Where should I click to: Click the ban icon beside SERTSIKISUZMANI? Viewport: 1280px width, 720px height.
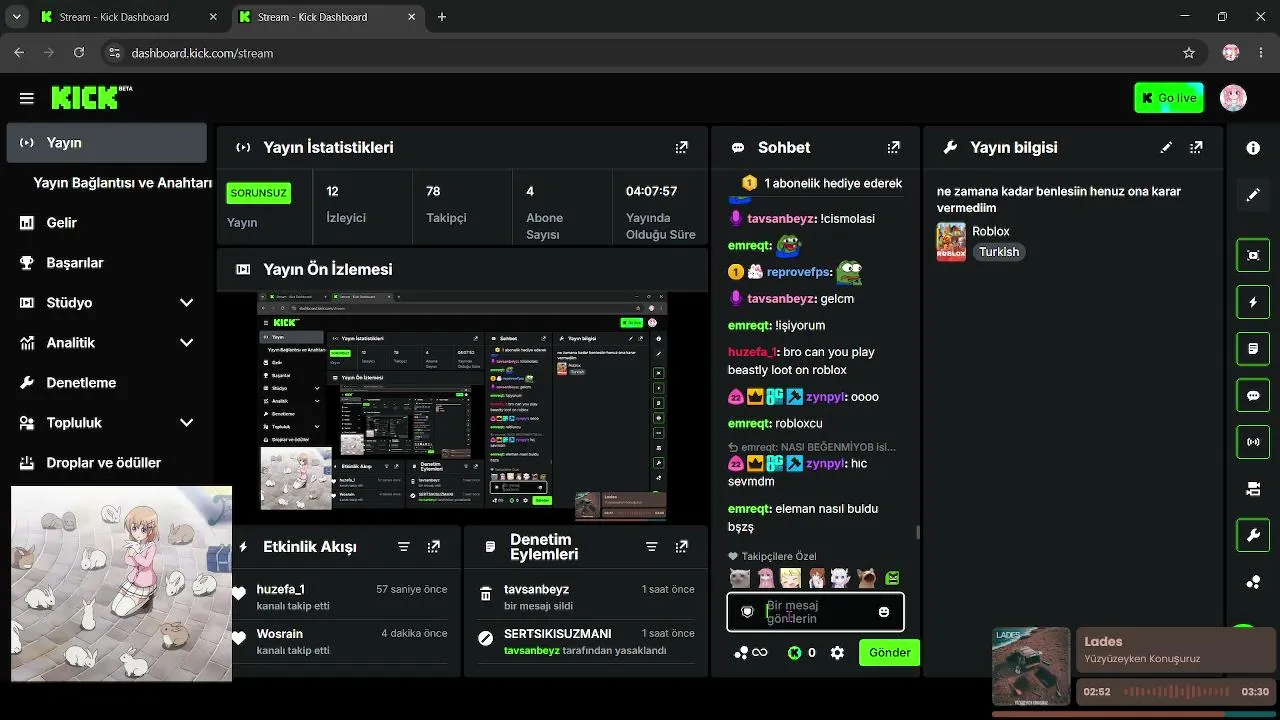coord(486,638)
